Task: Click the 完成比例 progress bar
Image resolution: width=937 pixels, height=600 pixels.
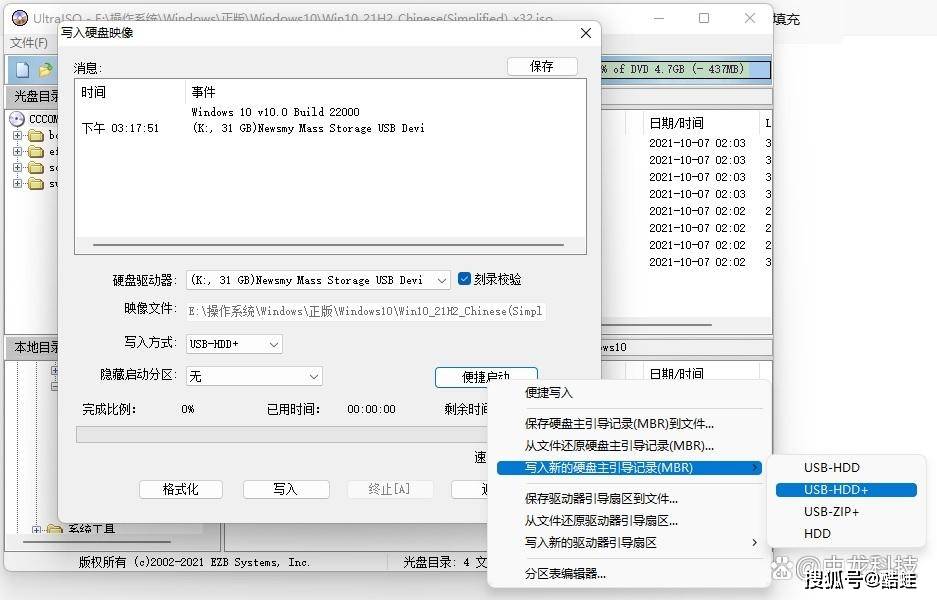Action: coord(281,434)
